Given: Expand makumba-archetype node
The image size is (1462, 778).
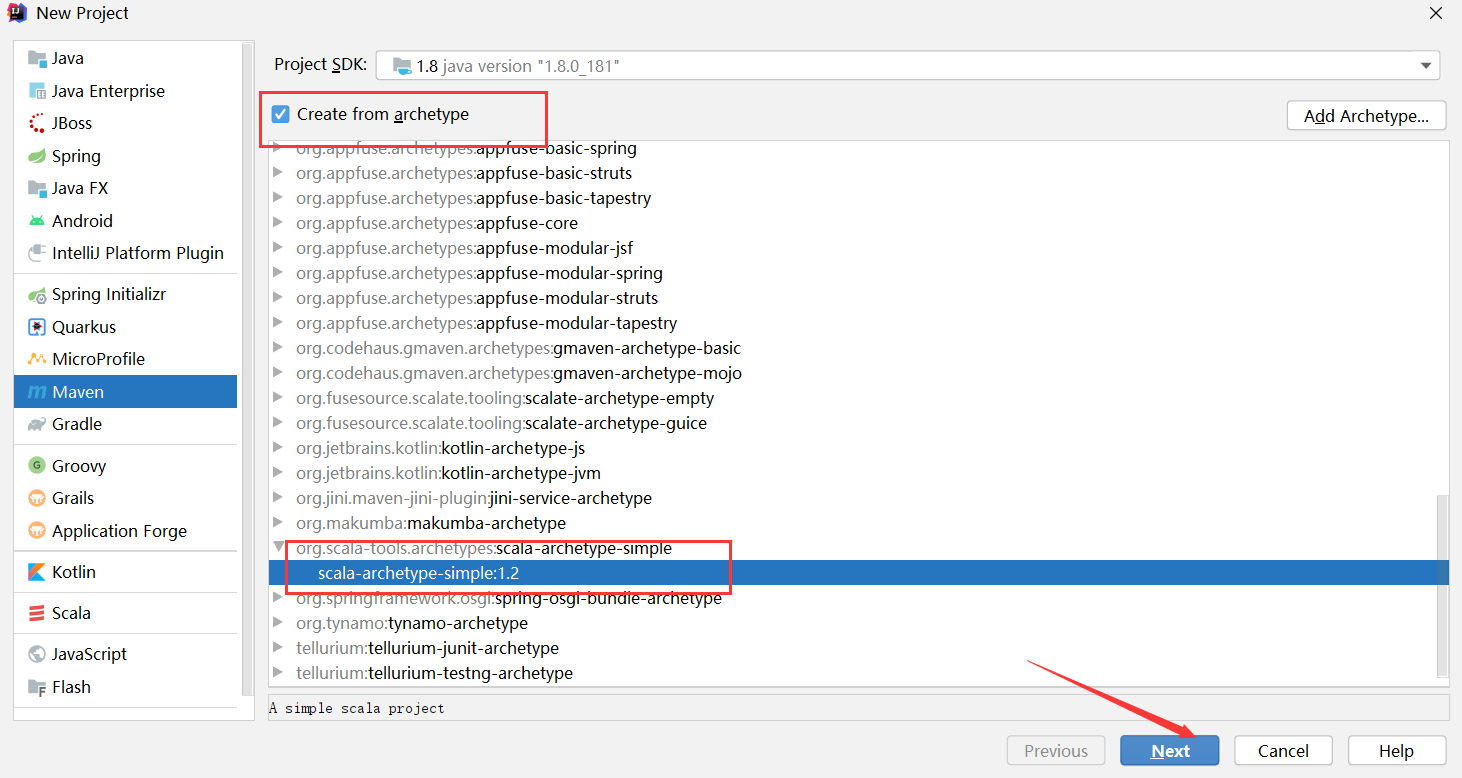Looking at the screenshot, I should (278, 523).
